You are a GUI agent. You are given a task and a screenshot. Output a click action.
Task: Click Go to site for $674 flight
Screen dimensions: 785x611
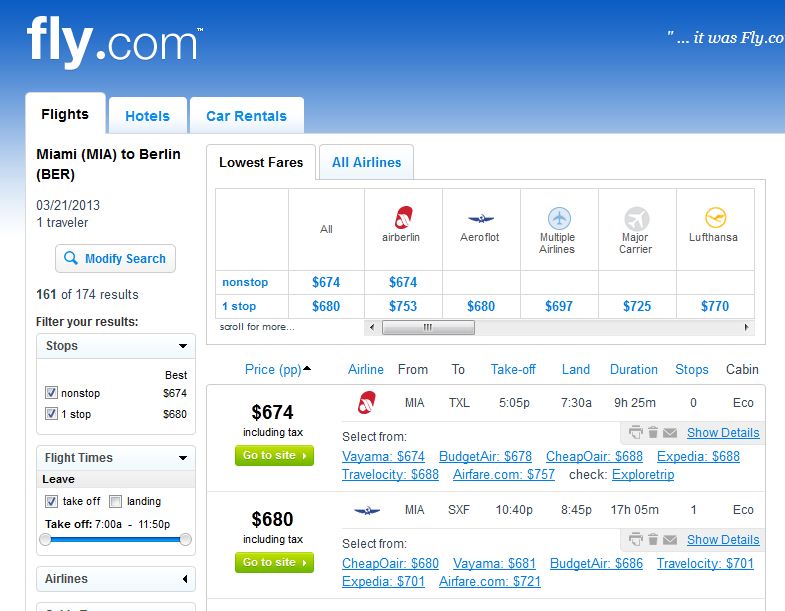click(x=274, y=455)
